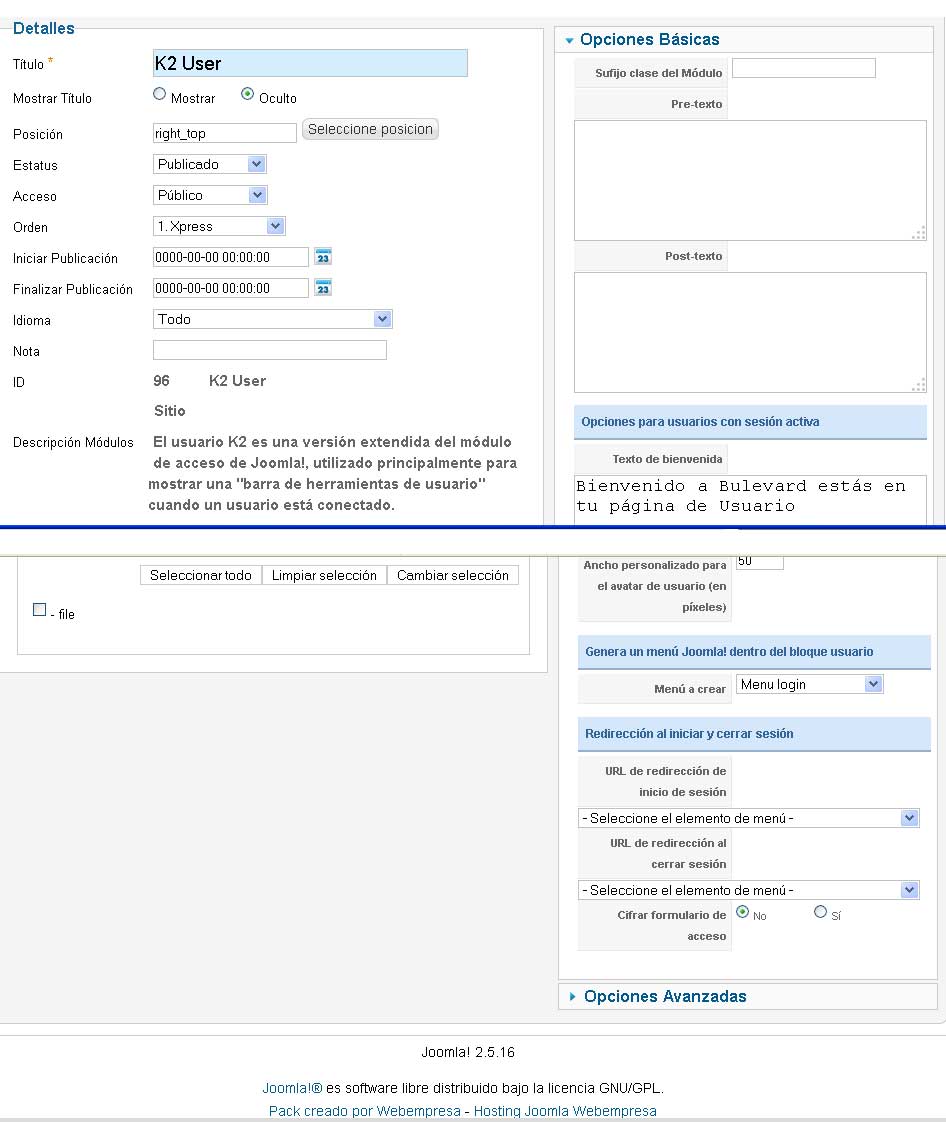
Task: Select the Mostrar radio option
Action: click(x=160, y=94)
